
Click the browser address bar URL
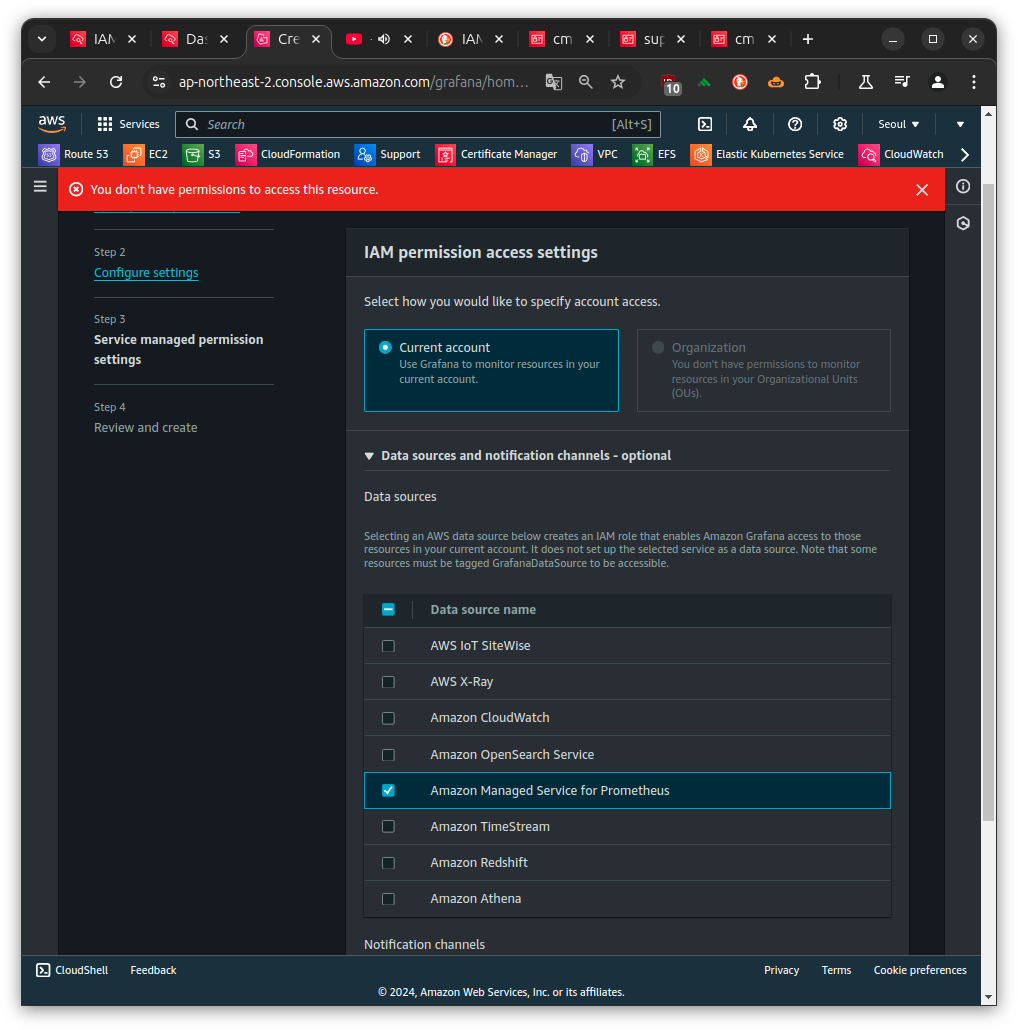(353, 82)
